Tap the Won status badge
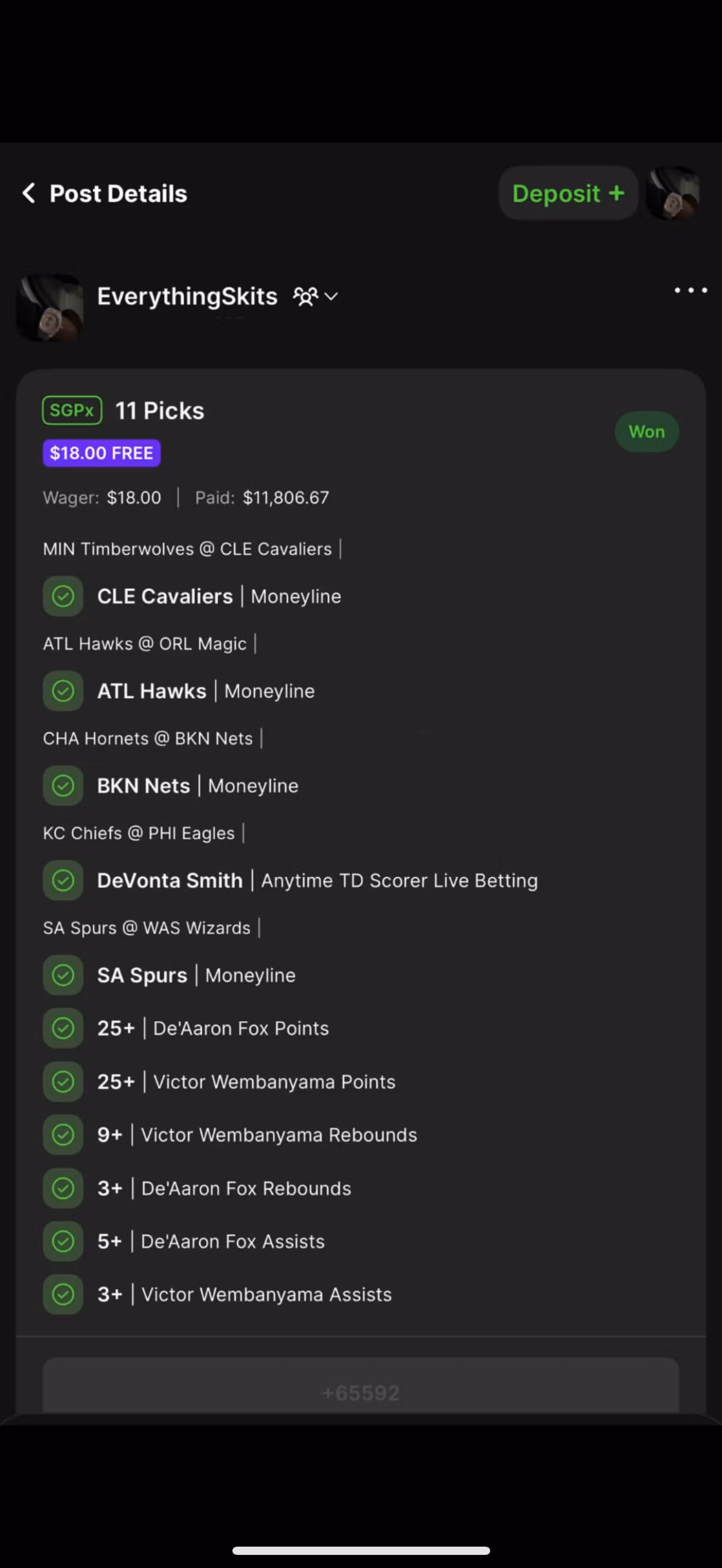The width and height of the screenshot is (722, 1568). pyautogui.click(x=647, y=431)
